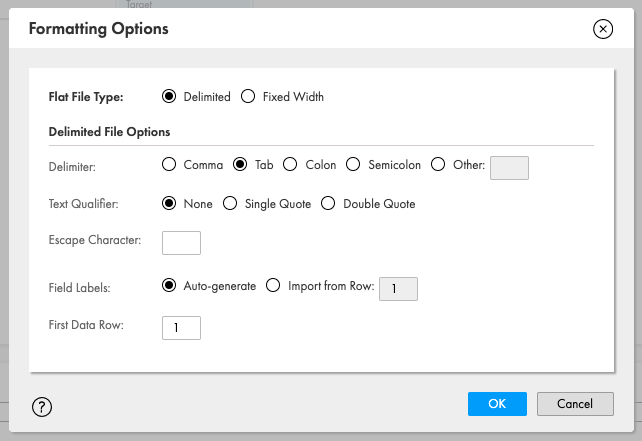Set text qualifier to None
Viewport: 642px width, 441px height.
[169, 204]
